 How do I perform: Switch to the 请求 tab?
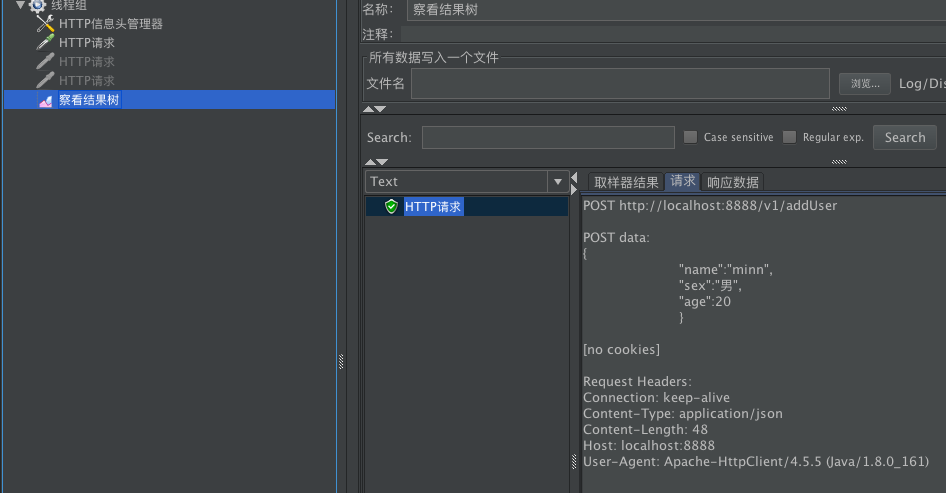[682, 181]
